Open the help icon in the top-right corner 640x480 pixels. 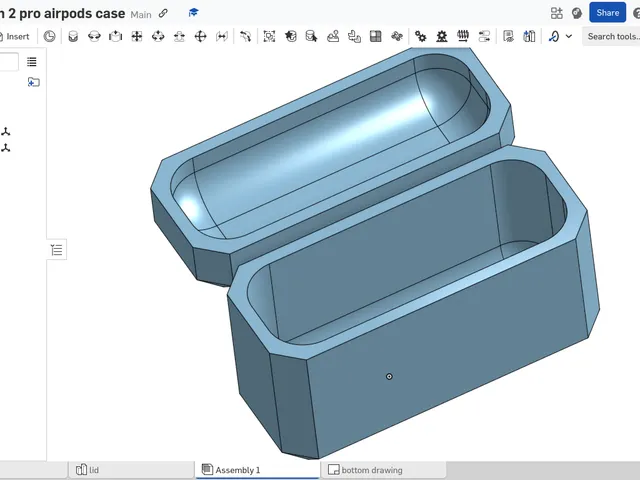636,13
